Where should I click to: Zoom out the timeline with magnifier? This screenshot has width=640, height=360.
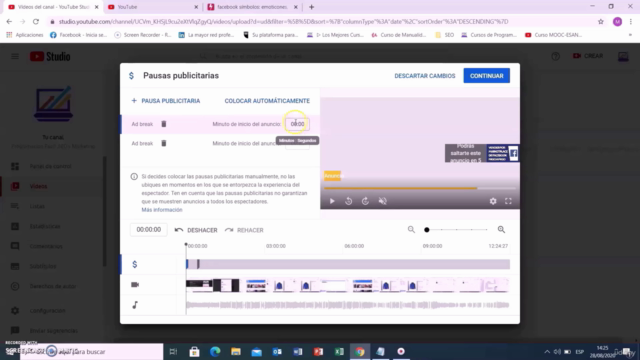pyautogui.click(x=411, y=230)
